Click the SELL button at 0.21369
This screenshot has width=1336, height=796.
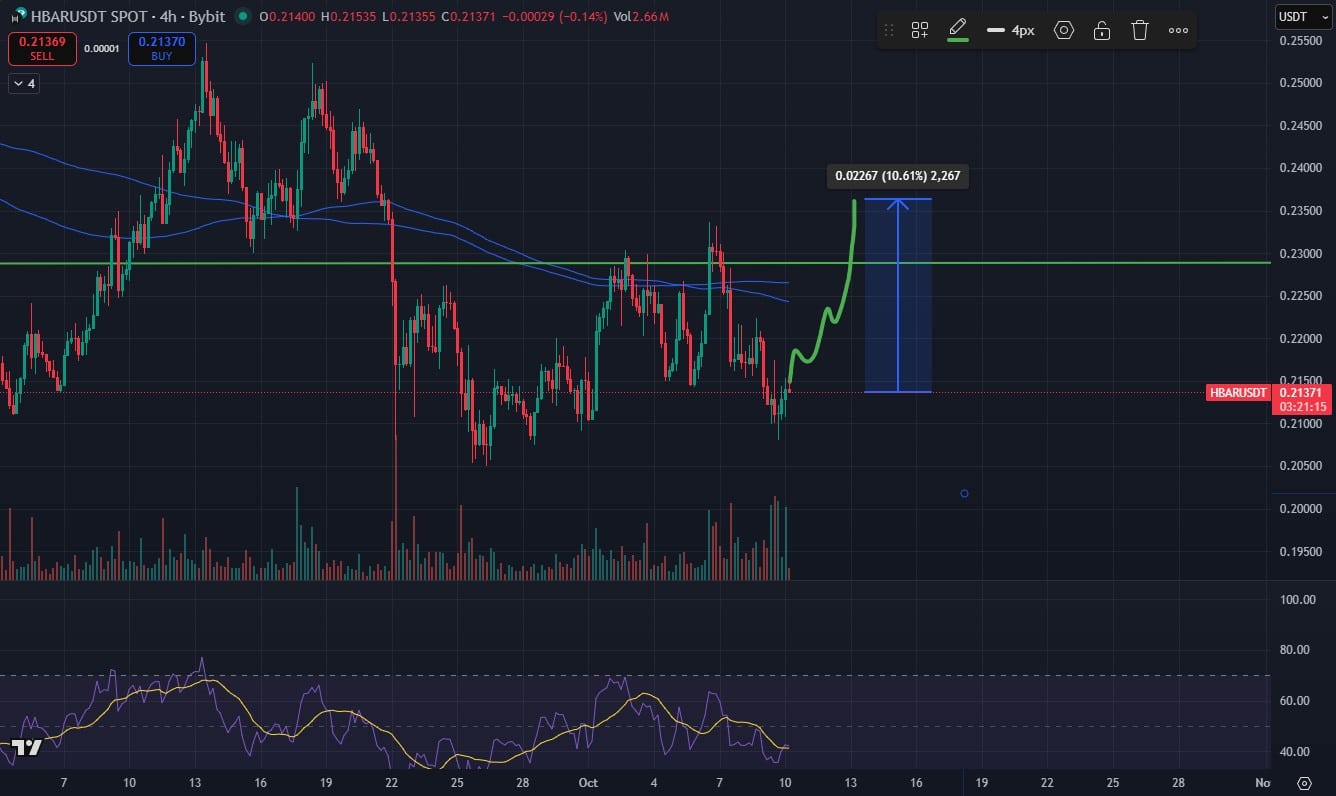pyautogui.click(x=42, y=48)
